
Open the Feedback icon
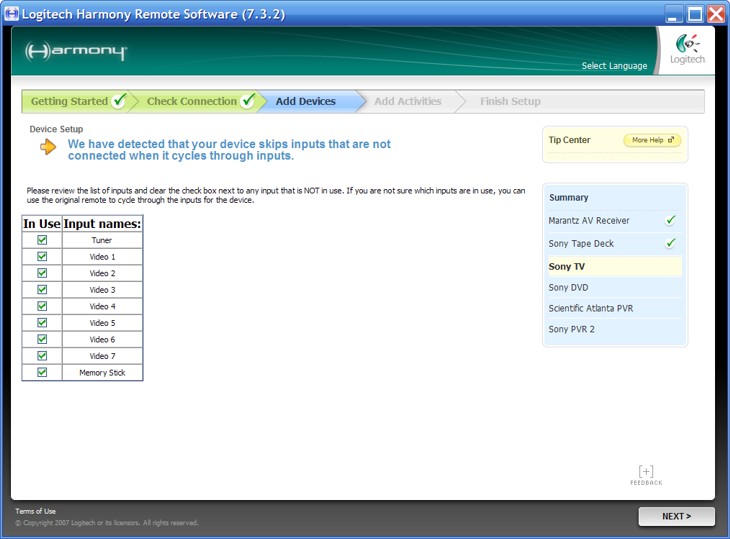coord(646,475)
